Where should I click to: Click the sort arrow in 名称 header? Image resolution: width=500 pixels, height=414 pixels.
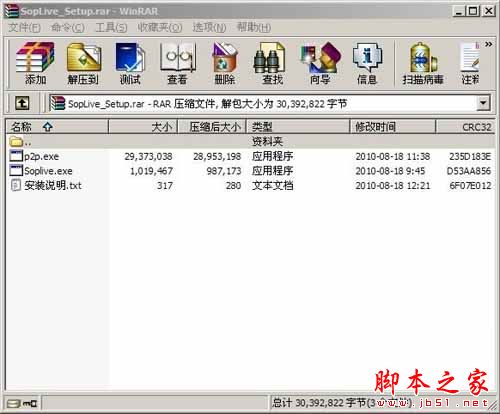48,127
